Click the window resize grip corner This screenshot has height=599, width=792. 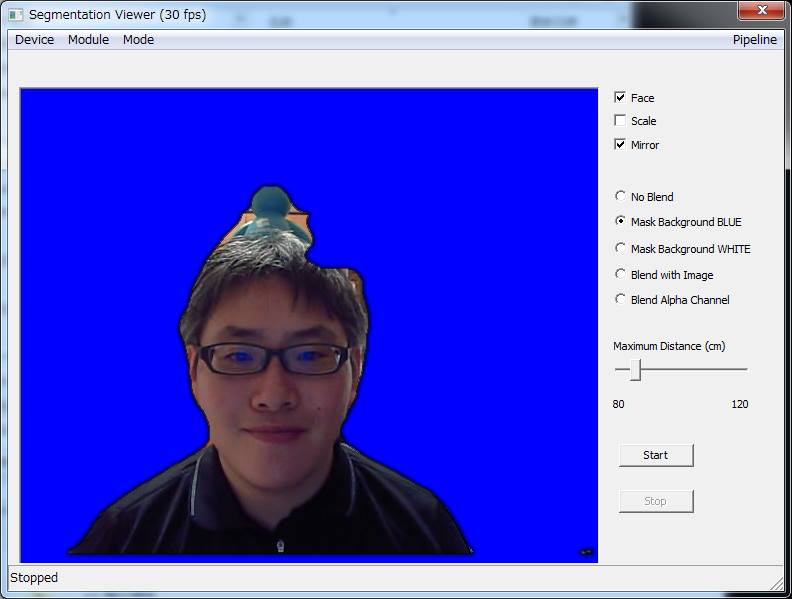[x=777, y=583]
